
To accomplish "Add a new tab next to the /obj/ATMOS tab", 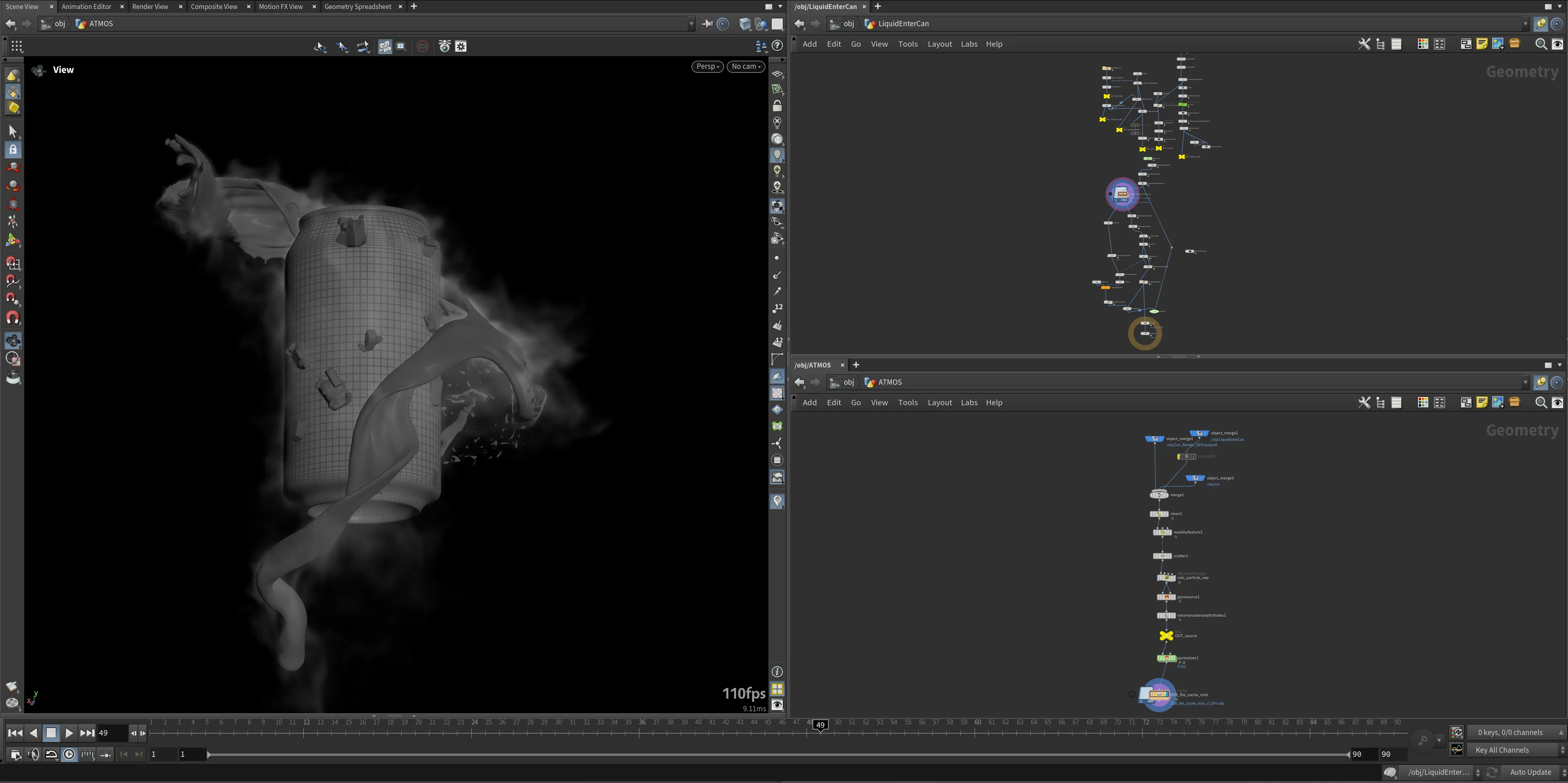I will click(856, 365).
